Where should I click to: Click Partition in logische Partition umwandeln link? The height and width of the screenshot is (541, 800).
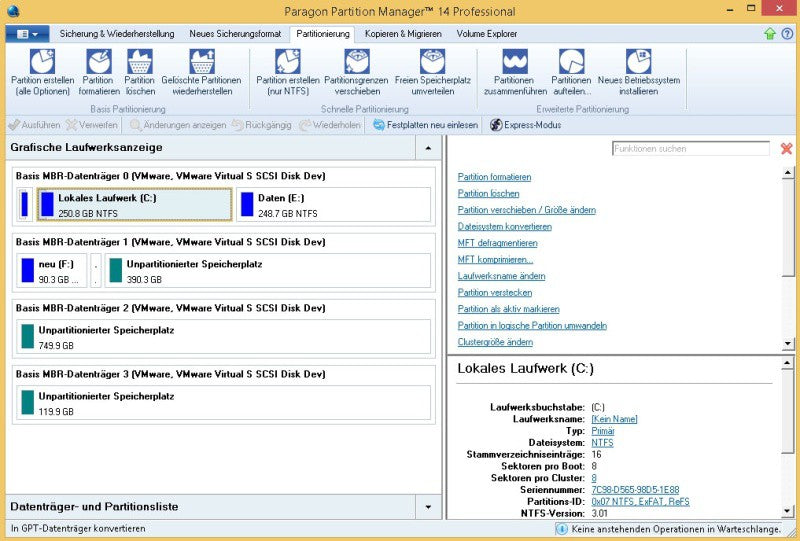click(x=532, y=326)
